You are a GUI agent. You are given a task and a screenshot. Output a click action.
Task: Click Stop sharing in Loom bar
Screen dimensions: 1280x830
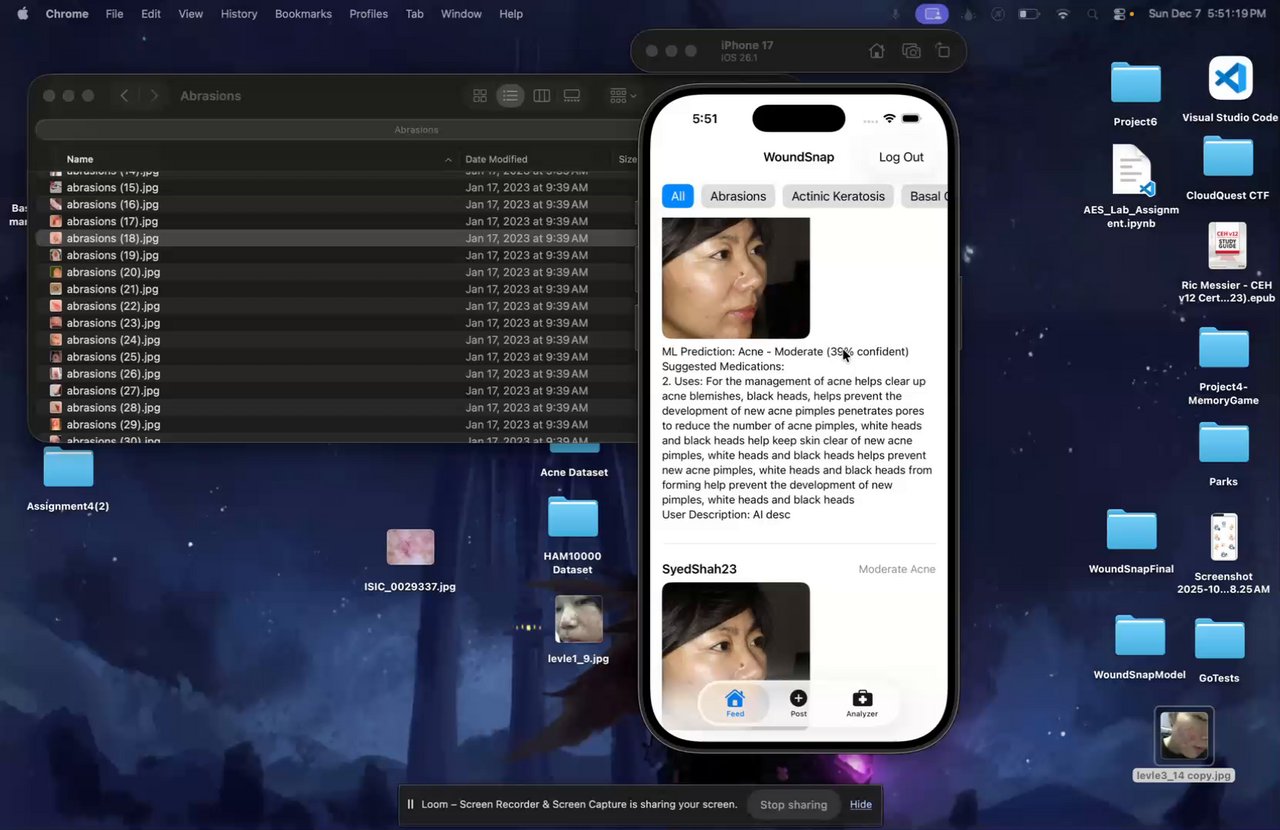793,804
